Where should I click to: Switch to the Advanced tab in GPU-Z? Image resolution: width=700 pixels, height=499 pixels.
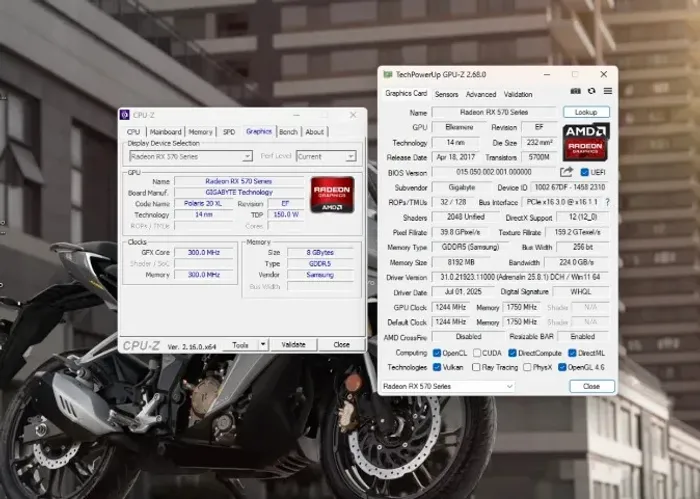(x=481, y=94)
